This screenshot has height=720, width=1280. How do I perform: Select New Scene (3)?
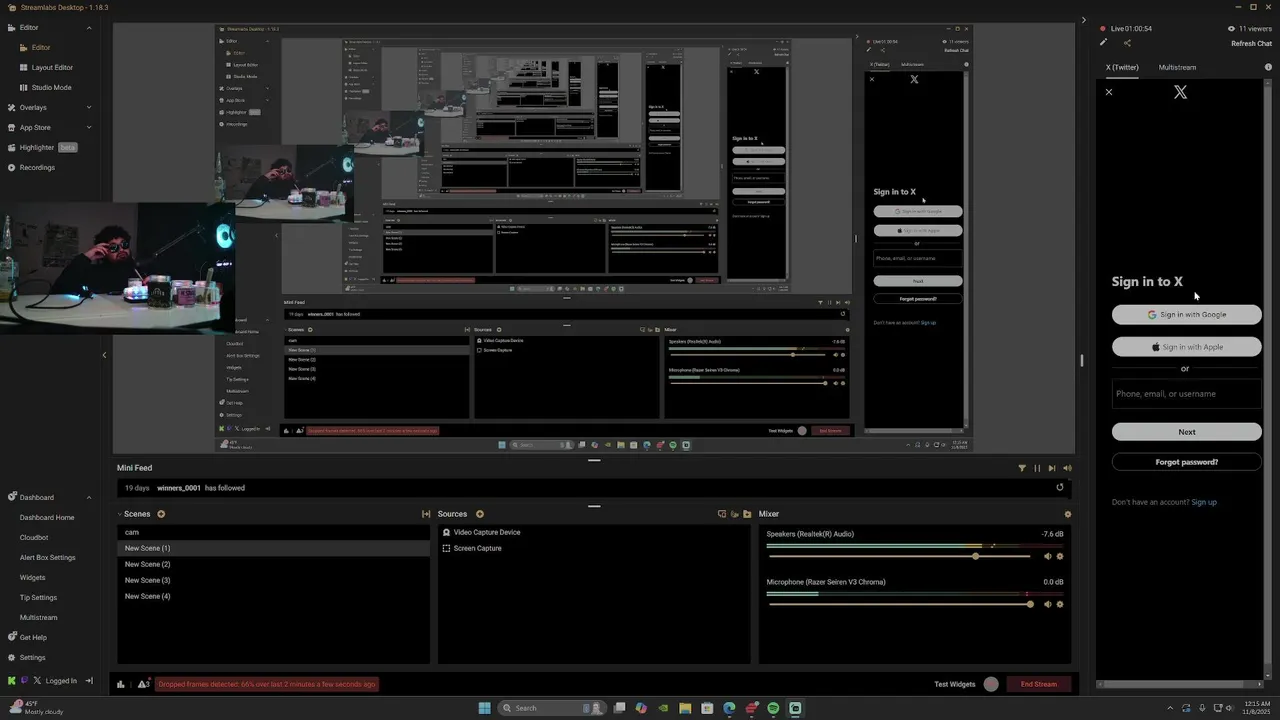(273, 580)
